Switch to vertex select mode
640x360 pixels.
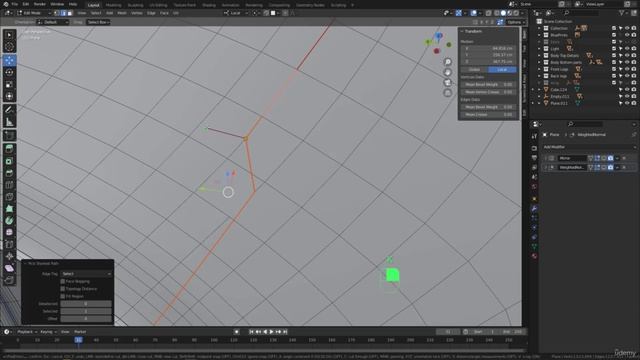[57, 13]
